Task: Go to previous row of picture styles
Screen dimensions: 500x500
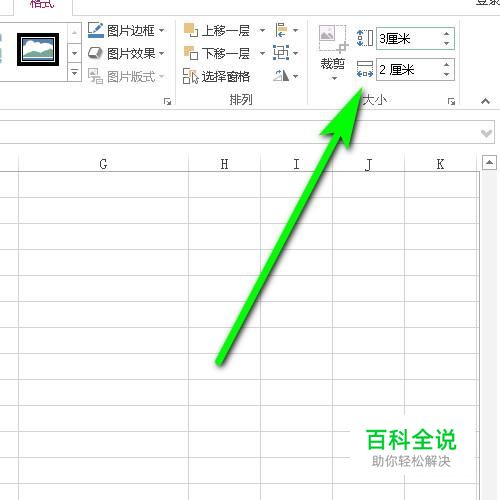Action: (x=74, y=33)
